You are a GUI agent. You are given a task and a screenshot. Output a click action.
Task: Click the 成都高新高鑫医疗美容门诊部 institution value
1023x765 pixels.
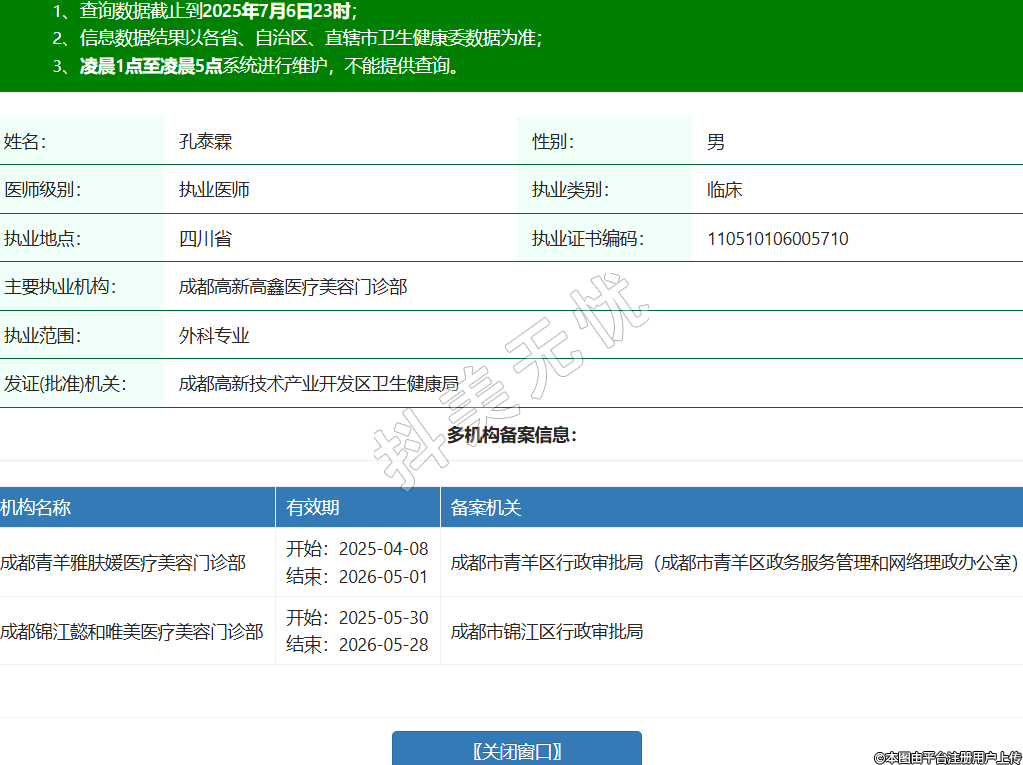[x=293, y=287]
